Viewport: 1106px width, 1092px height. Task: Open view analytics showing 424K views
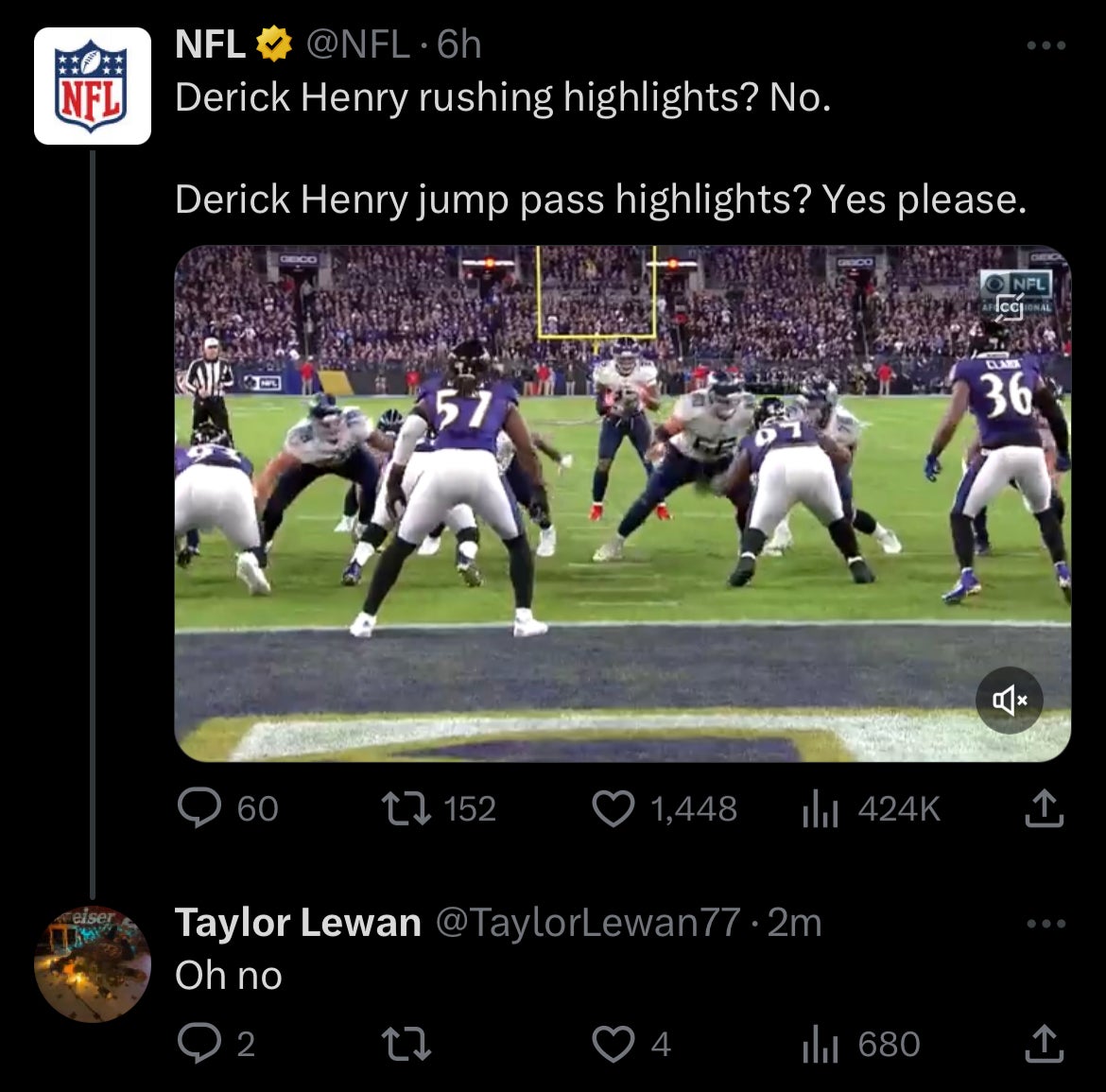822,808
